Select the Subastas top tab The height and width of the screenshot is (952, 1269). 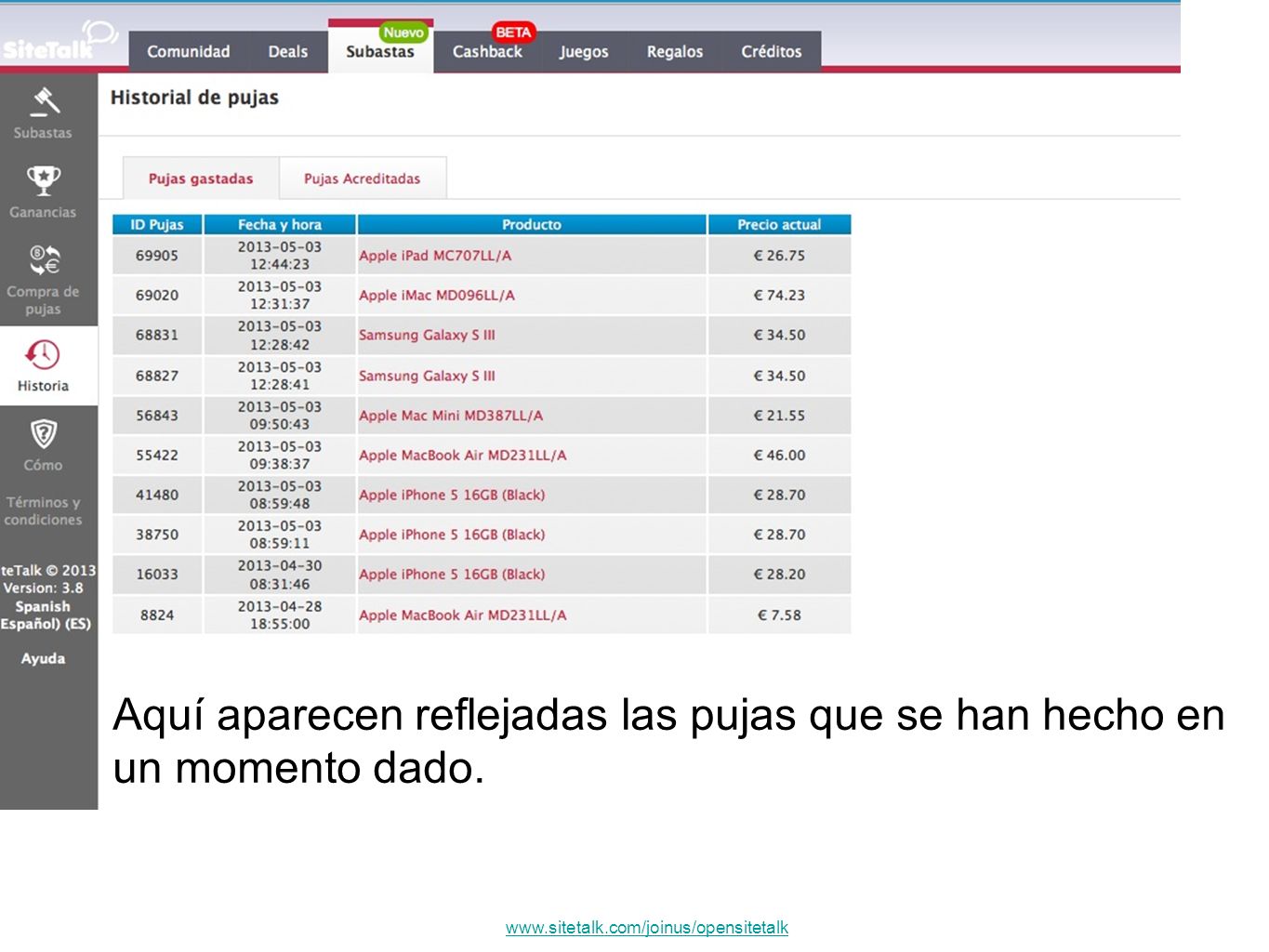tap(380, 52)
